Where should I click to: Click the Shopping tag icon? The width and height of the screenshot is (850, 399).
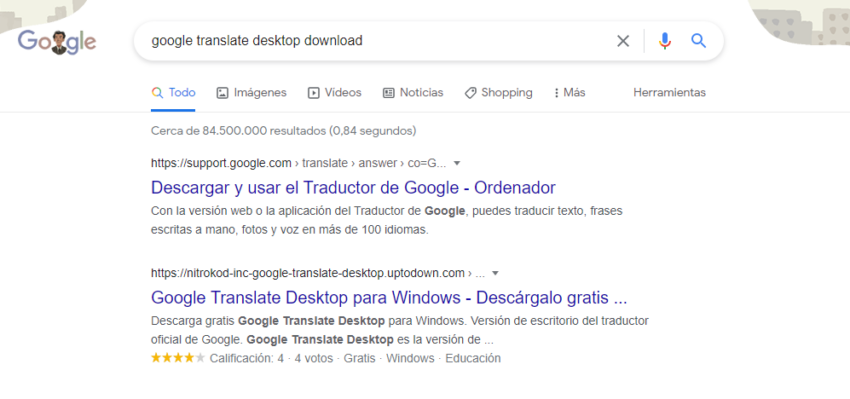click(470, 93)
